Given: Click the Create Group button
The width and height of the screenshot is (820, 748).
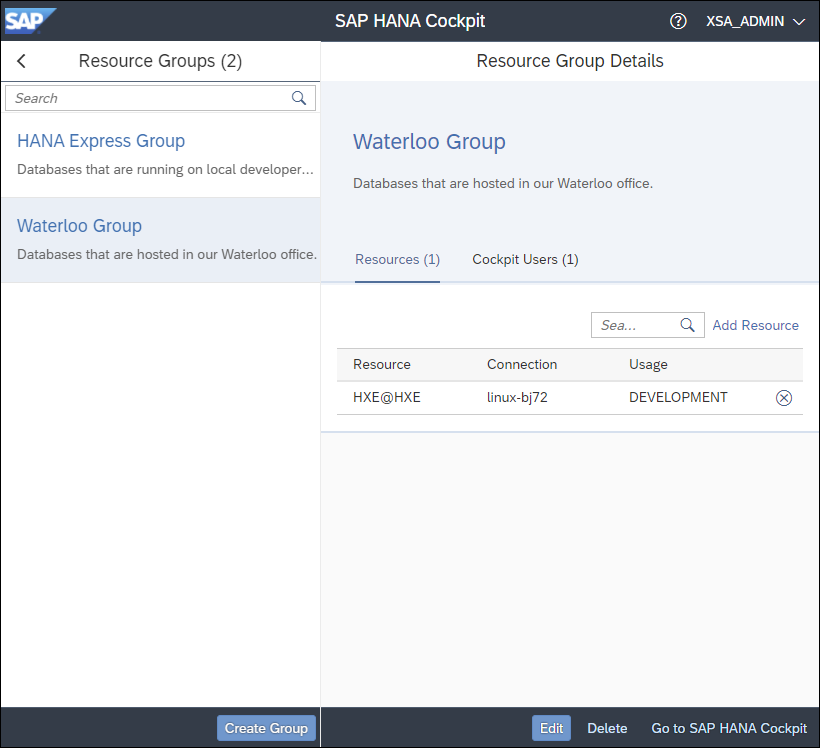Looking at the screenshot, I should click(266, 728).
